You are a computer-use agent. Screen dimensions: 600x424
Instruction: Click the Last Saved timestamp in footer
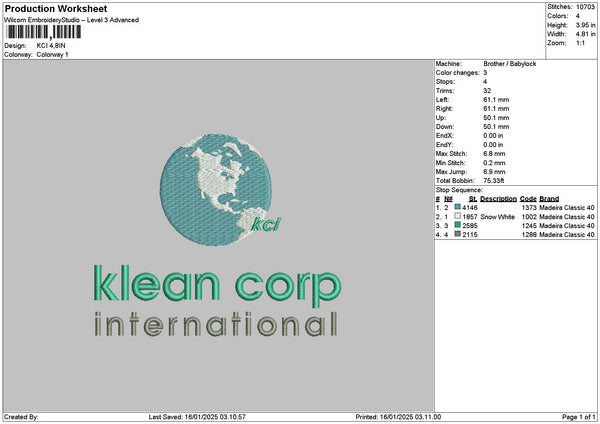point(197,417)
